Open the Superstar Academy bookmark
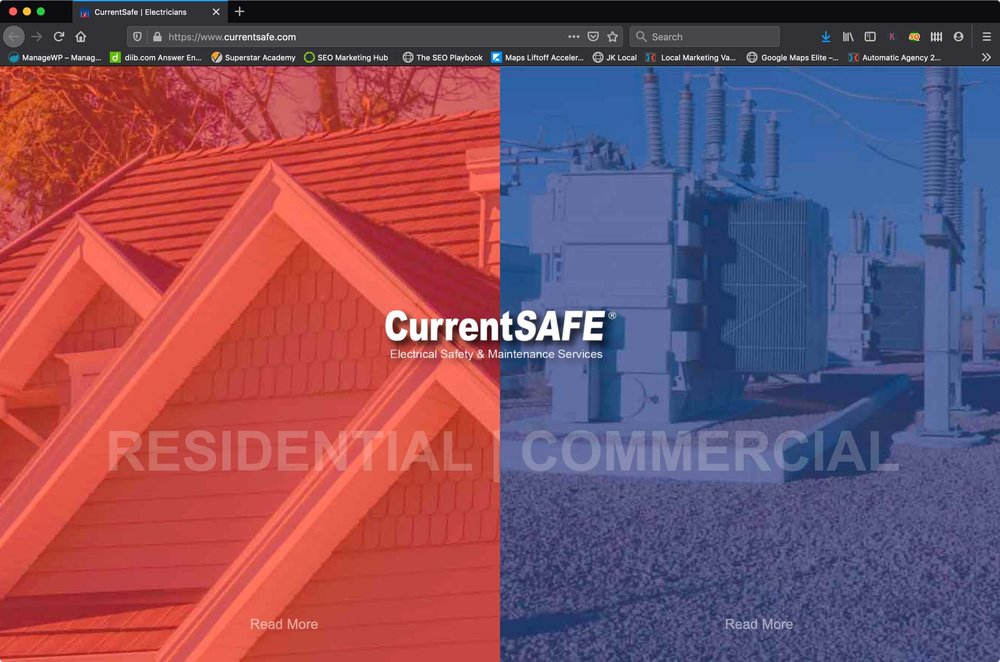Image resolution: width=1000 pixels, height=662 pixels. pyautogui.click(x=253, y=57)
